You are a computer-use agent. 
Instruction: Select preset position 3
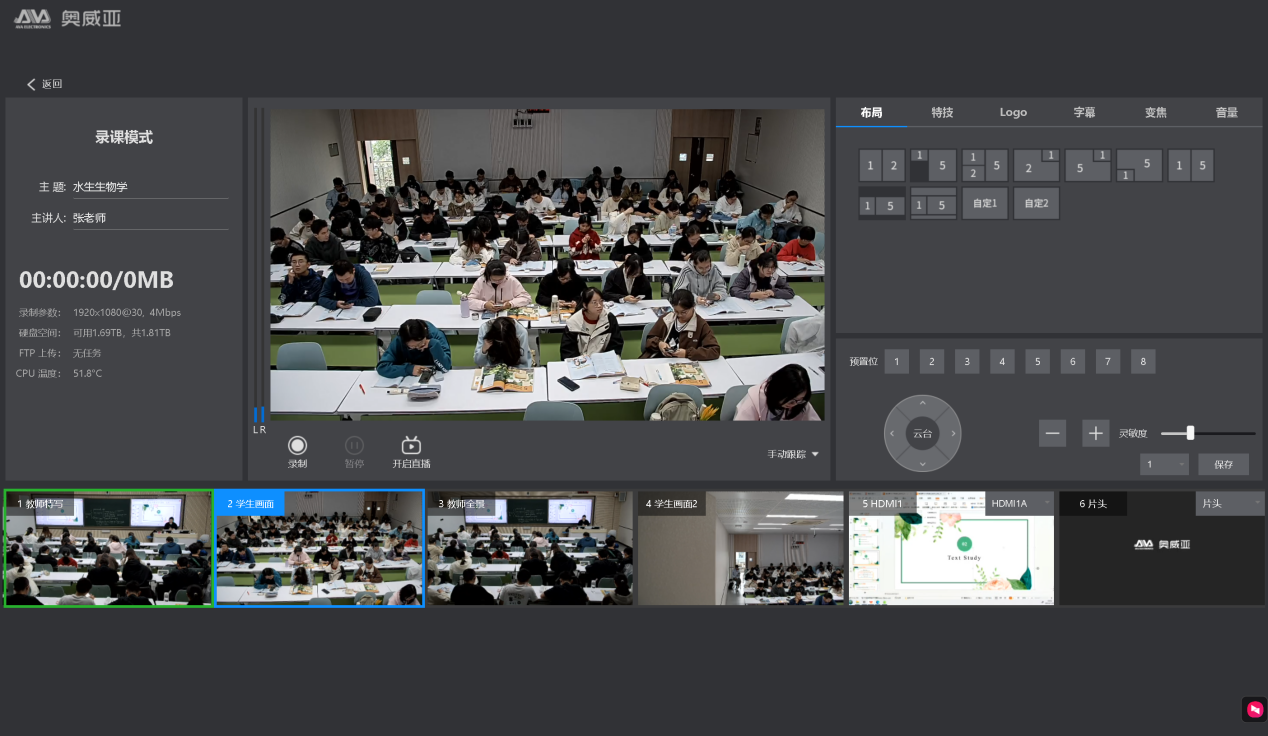[x=966, y=362]
